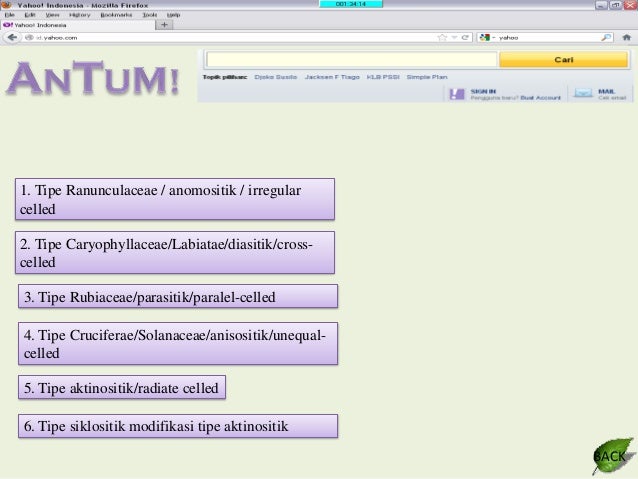
Task: Click the mail envelope icon
Action: click(583, 94)
